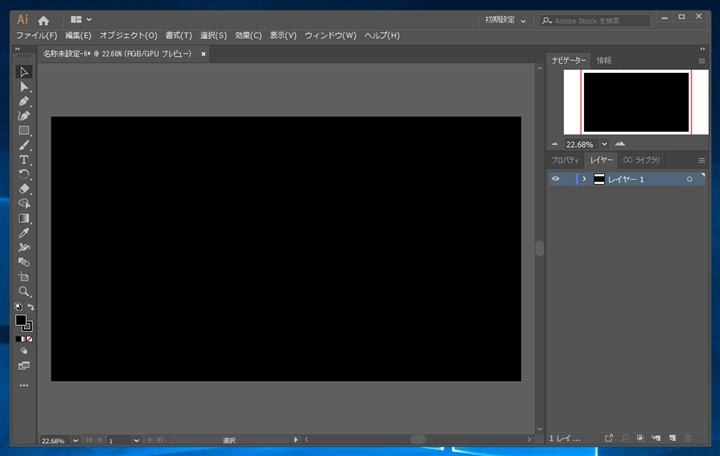Open Edit Toolbar three-dots button

(24, 385)
